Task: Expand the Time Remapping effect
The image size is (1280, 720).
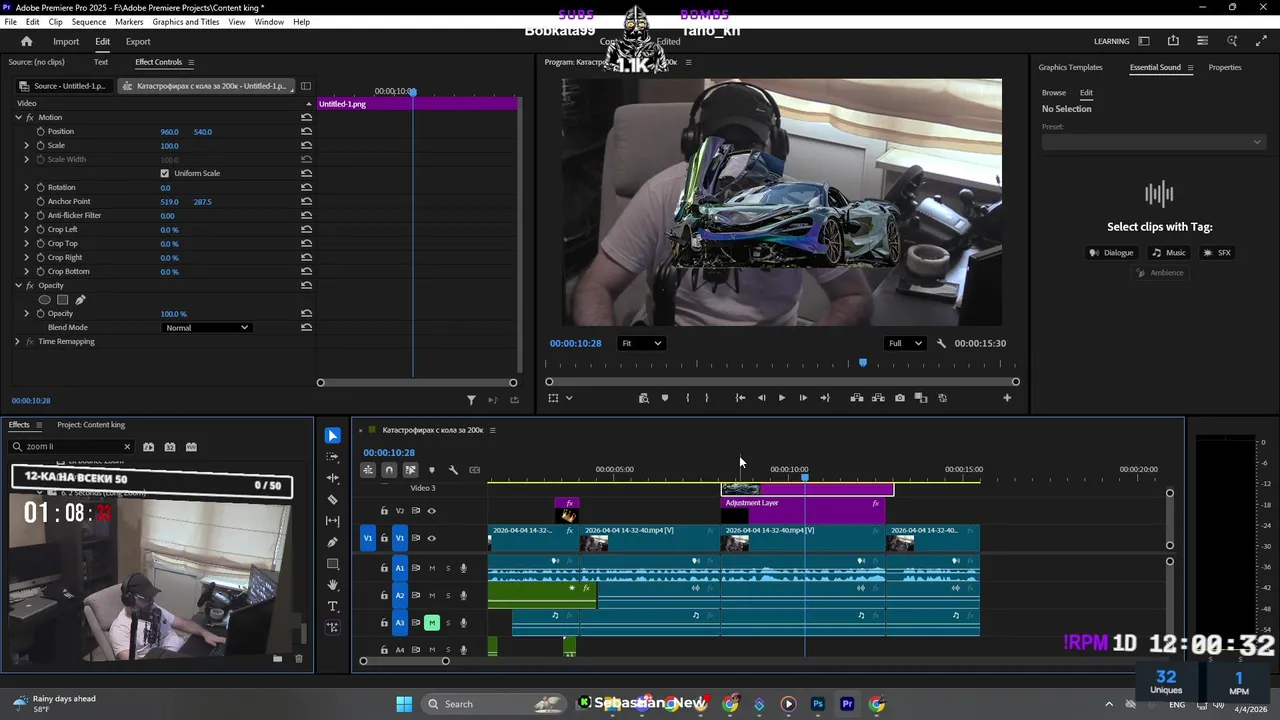Action: pos(17,342)
